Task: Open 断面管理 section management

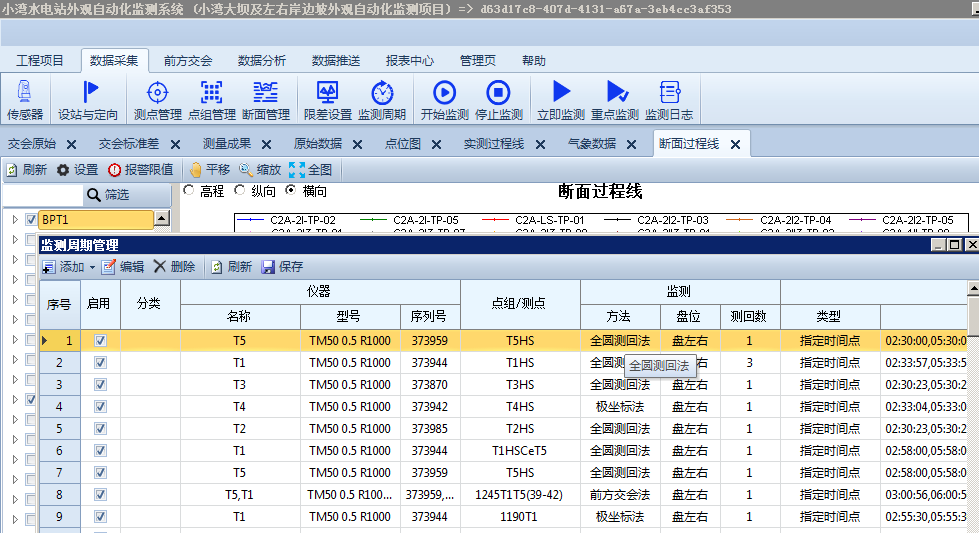Action: [265, 100]
